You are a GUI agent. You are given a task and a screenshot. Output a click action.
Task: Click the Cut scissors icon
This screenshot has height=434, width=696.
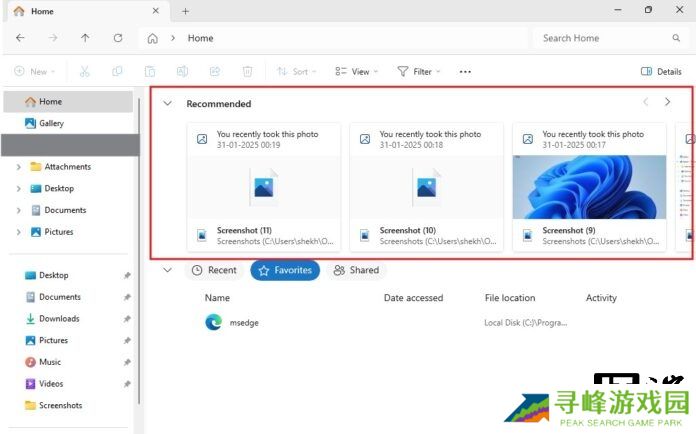(x=84, y=71)
